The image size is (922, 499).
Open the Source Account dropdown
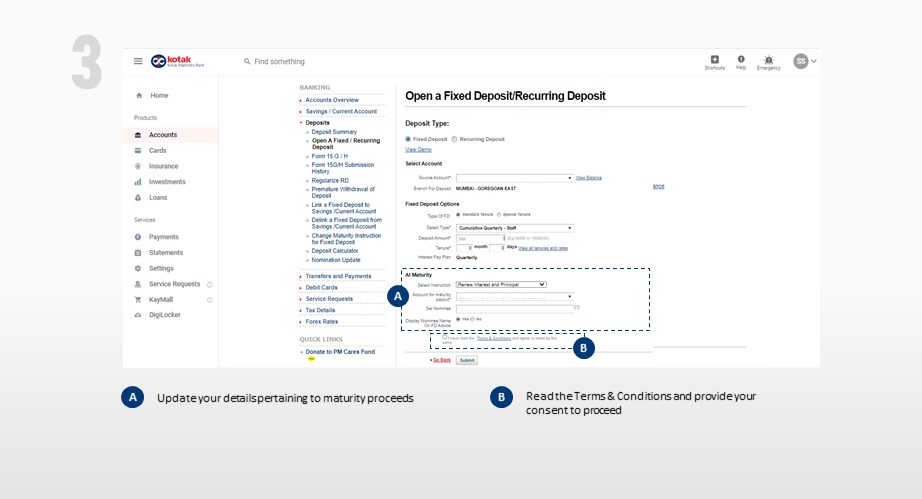pyautogui.click(x=515, y=178)
